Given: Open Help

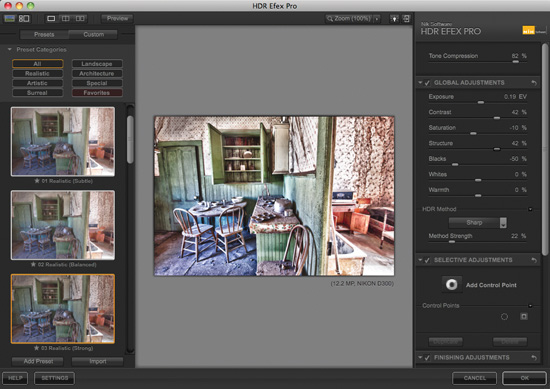Looking at the screenshot, I should pyautogui.click(x=15, y=378).
